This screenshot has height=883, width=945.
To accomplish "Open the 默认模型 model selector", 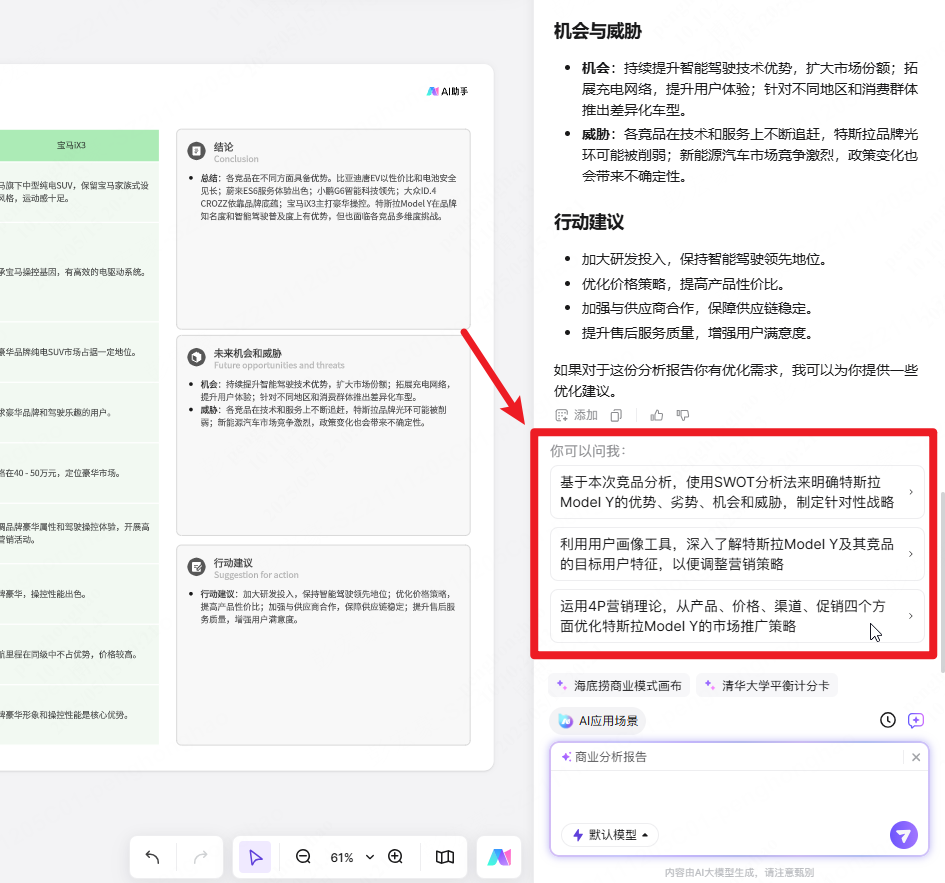I will point(610,835).
